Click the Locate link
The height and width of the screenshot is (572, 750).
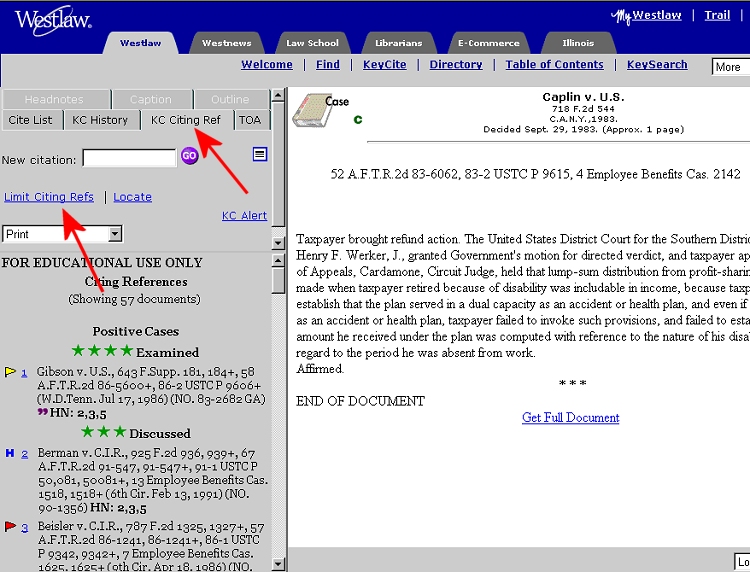(x=132, y=197)
